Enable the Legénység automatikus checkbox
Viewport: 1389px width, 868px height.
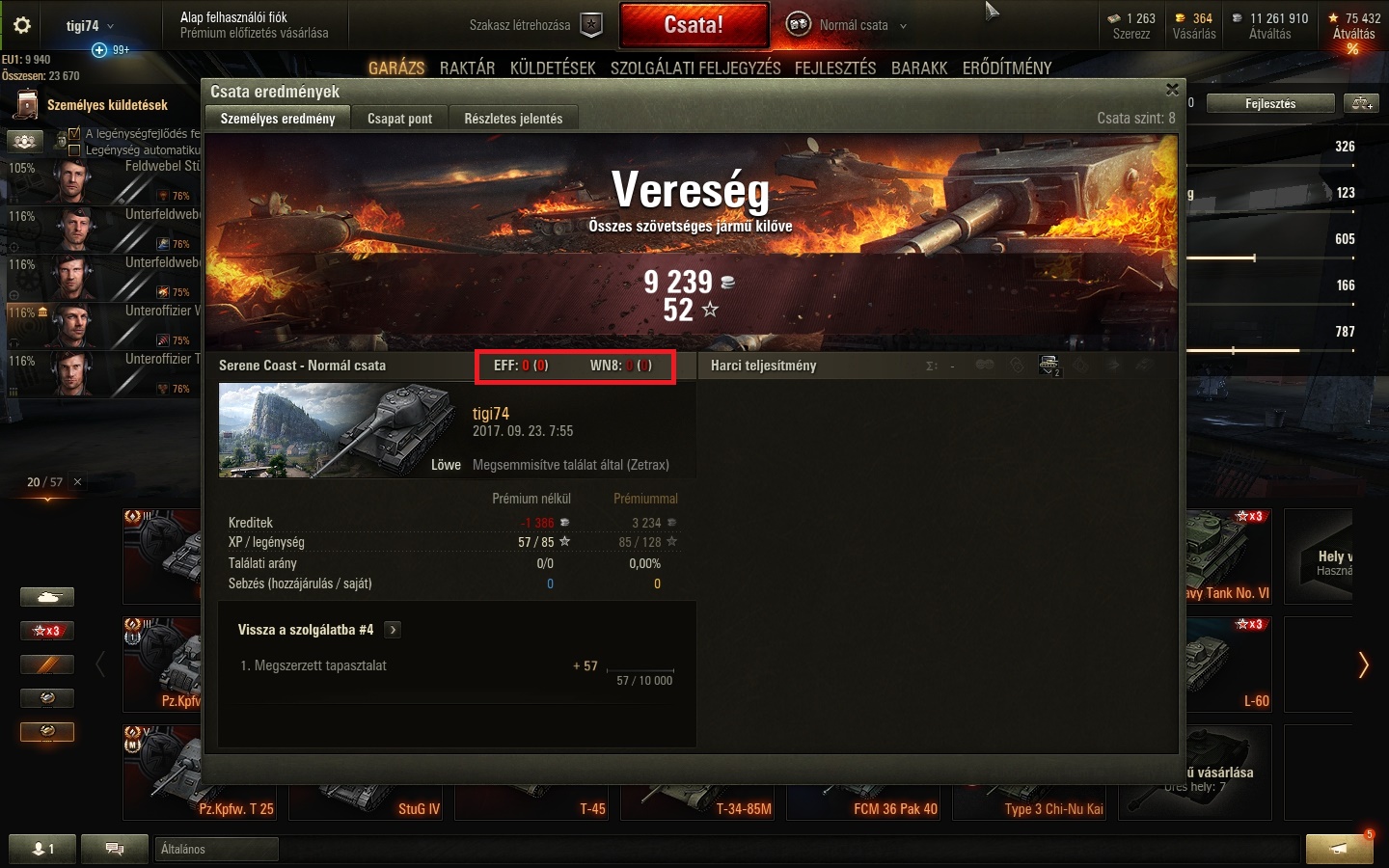pos(74,149)
